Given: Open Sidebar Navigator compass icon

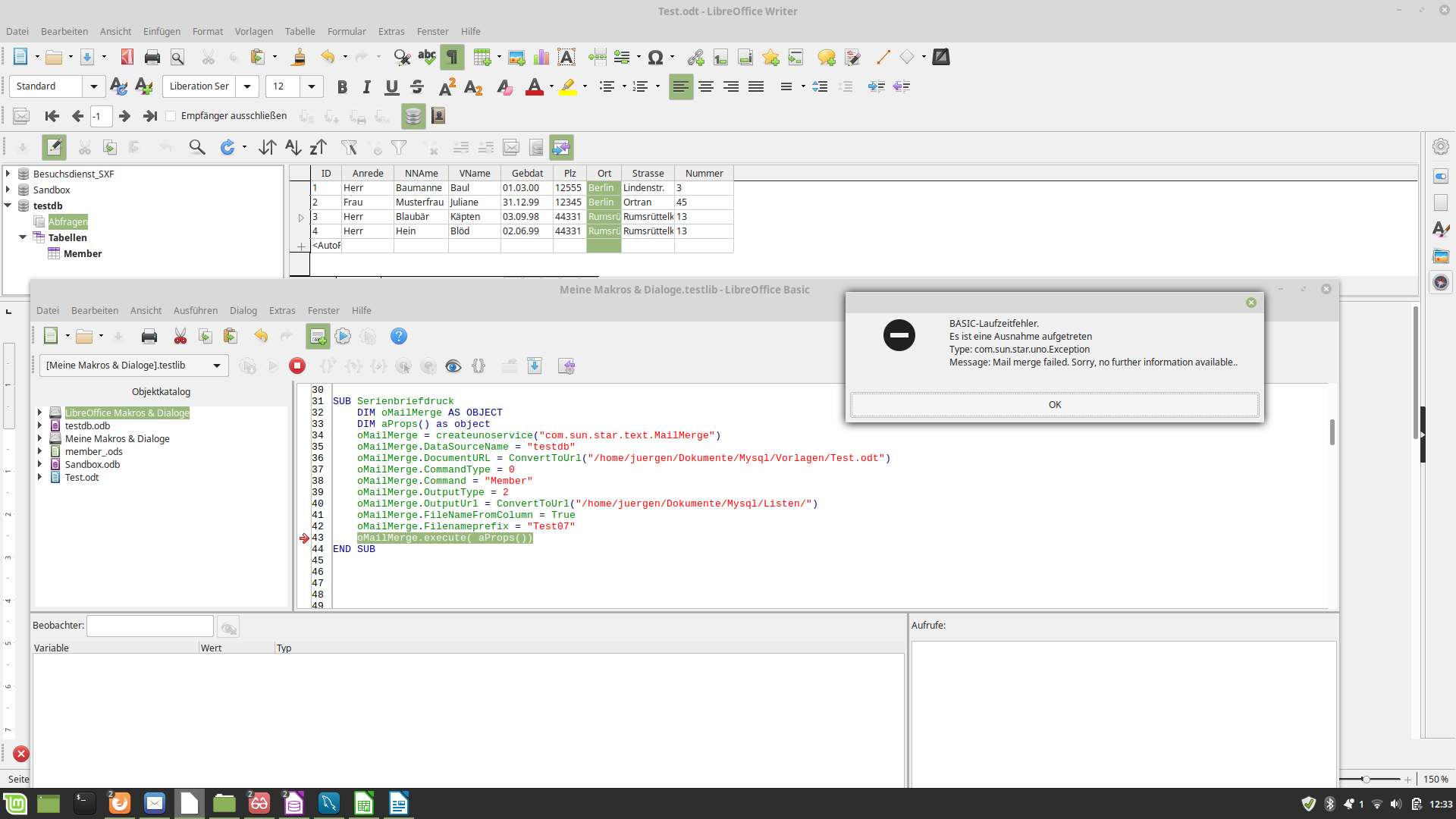Looking at the screenshot, I should click(1441, 282).
